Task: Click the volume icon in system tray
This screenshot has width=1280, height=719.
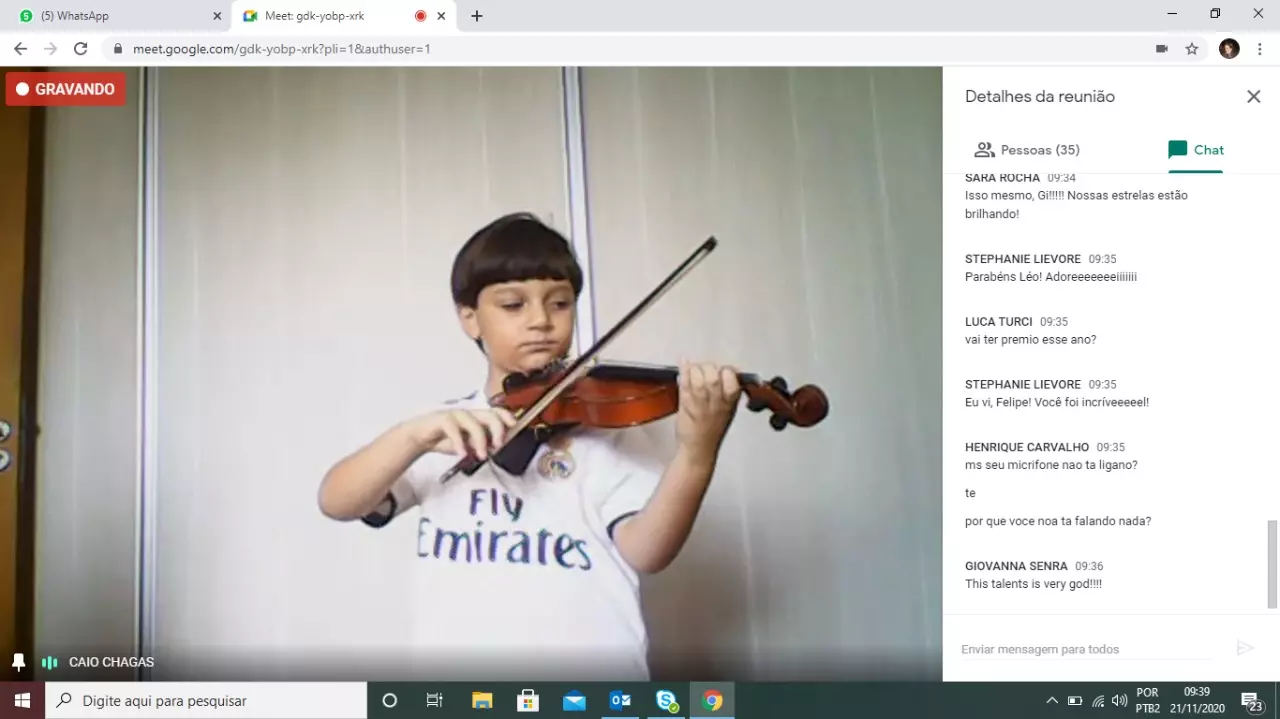Action: 1119,700
